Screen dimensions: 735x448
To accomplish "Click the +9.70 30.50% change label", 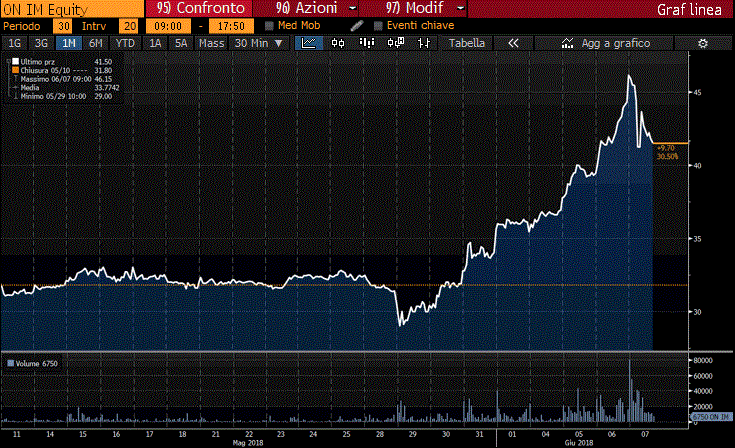I will click(668, 152).
